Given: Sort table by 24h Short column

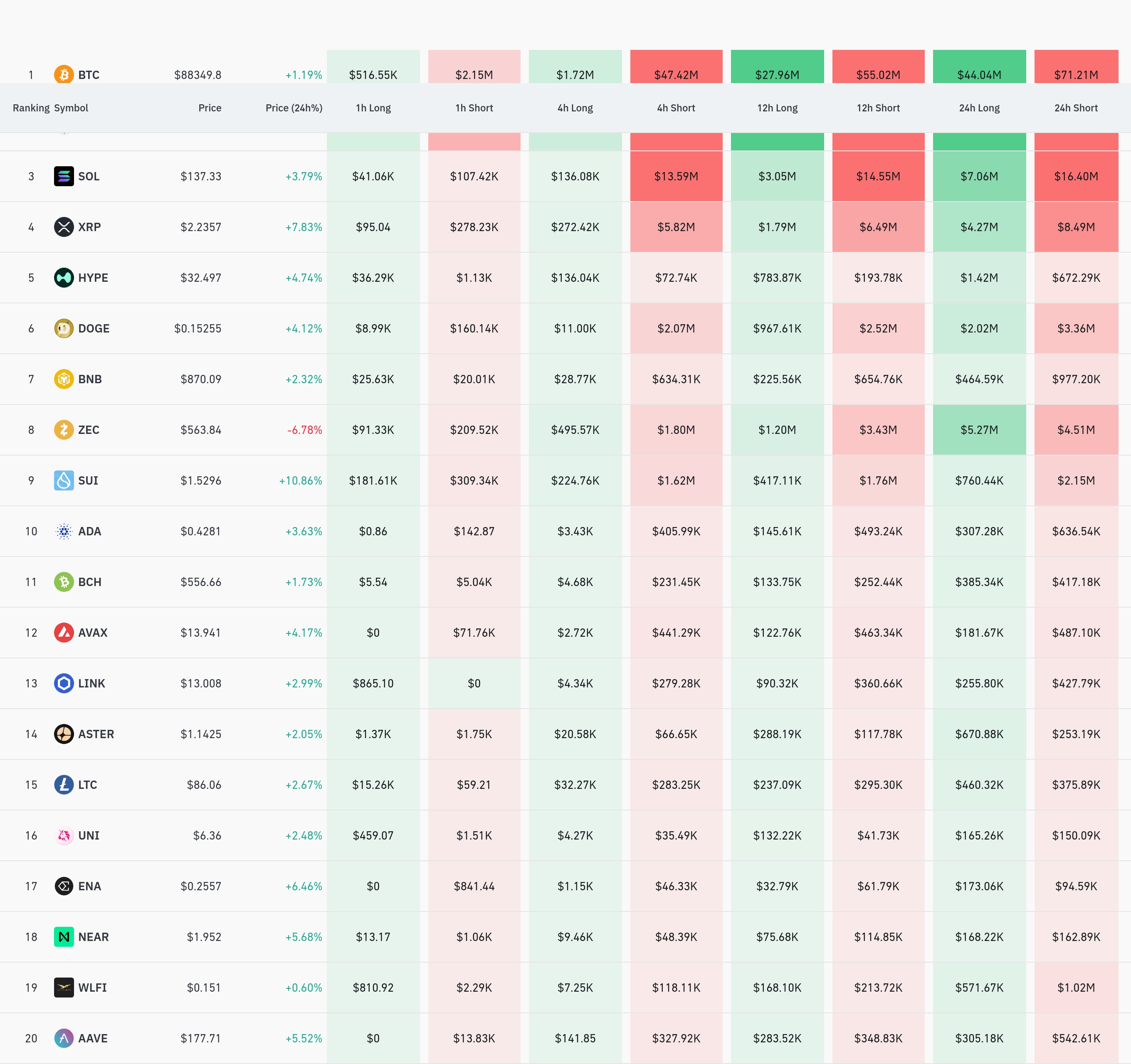Looking at the screenshot, I should [1075, 108].
